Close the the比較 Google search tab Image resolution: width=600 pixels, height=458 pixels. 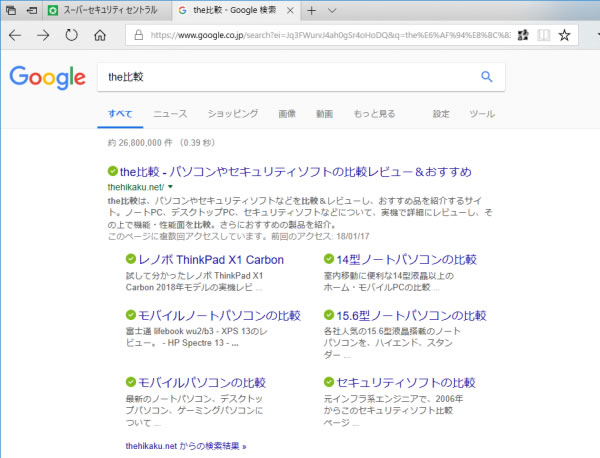290,11
